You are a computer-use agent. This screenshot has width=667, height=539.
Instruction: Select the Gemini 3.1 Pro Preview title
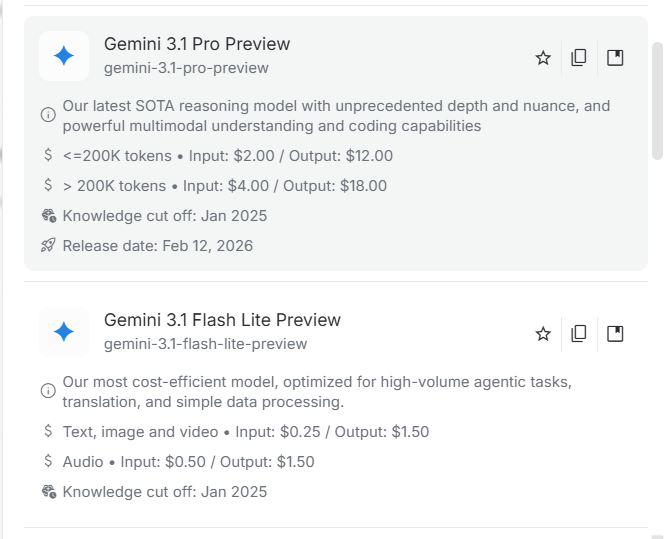197,44
